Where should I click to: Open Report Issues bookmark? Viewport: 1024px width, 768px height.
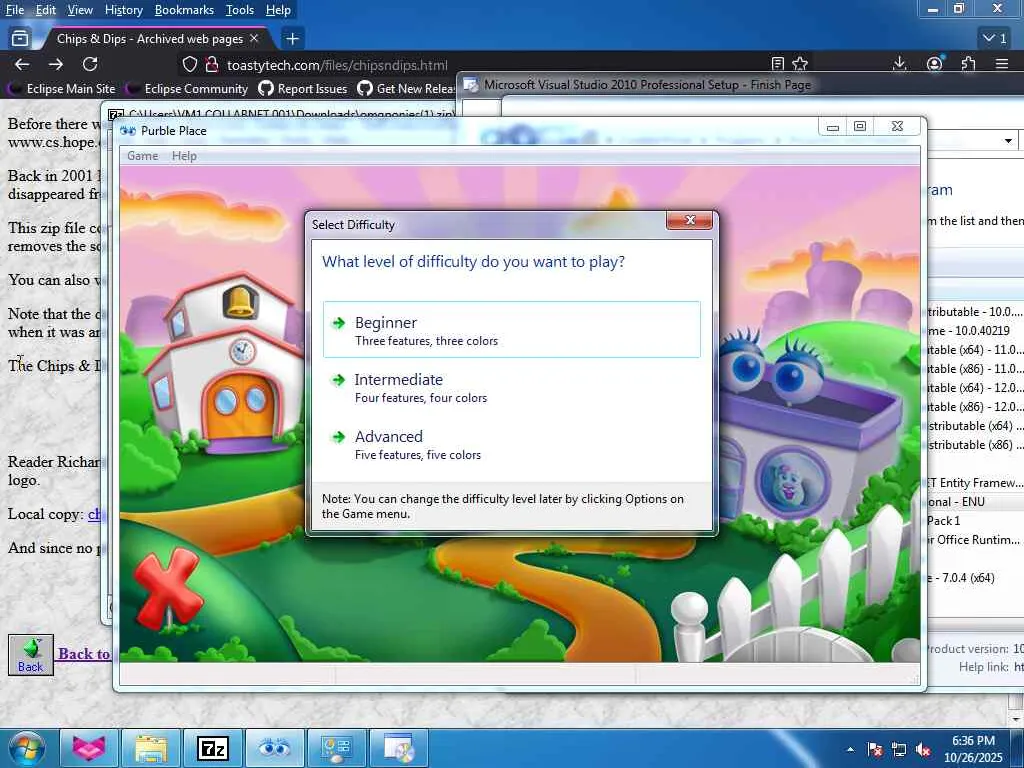pos(303,88)
